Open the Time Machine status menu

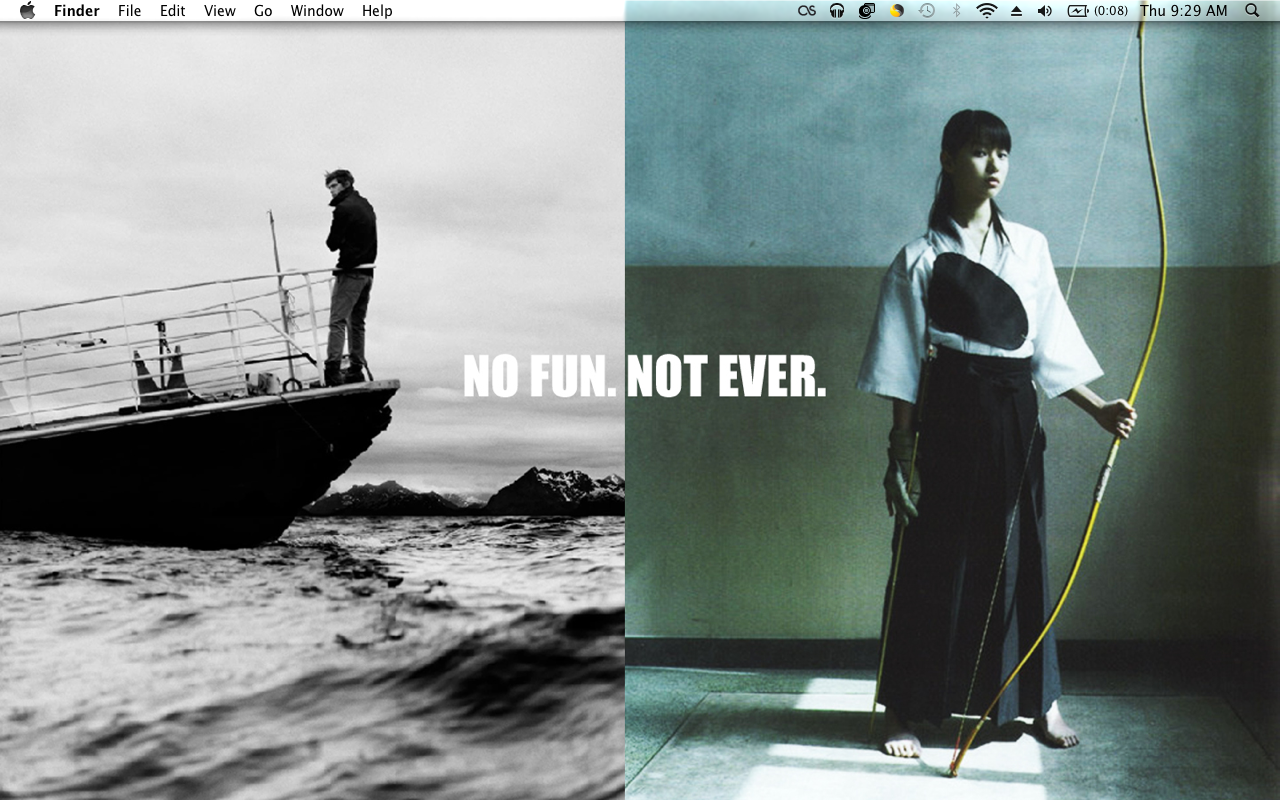[927, 11]
